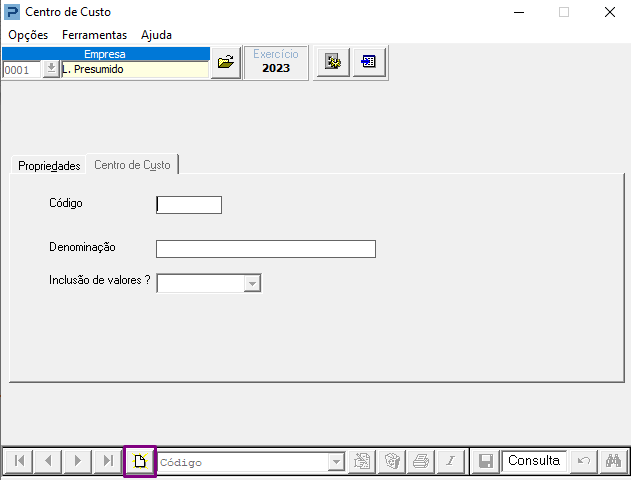Select the Centro de Custo tab
Image resolution: width=631 pixels, height=480 pixels.
pyautogui.click(x=132, y=165)
